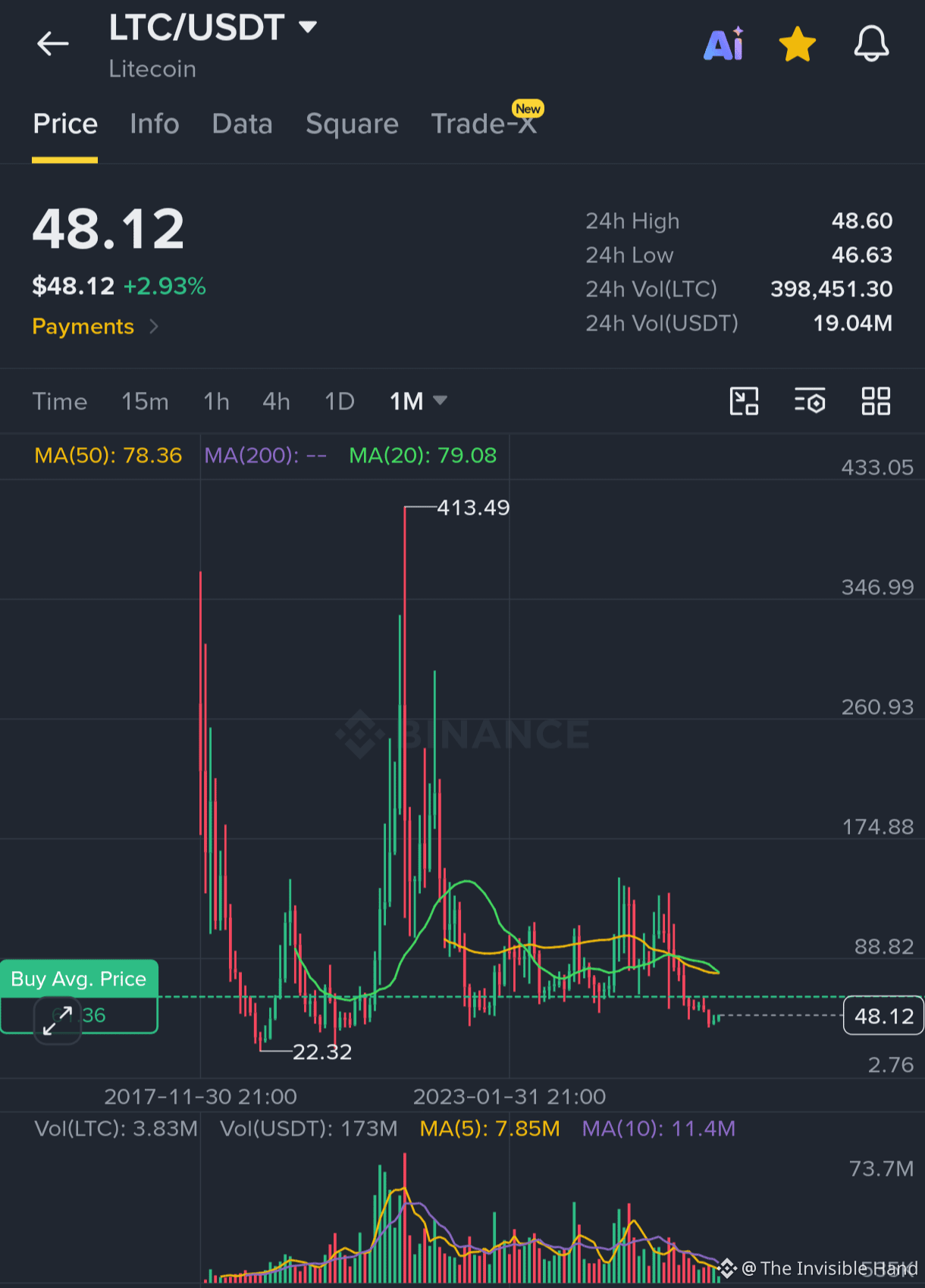Toggle the favorite star icon
The image size is (925, 1288).
pyautogui.click(x=798, y=44)
